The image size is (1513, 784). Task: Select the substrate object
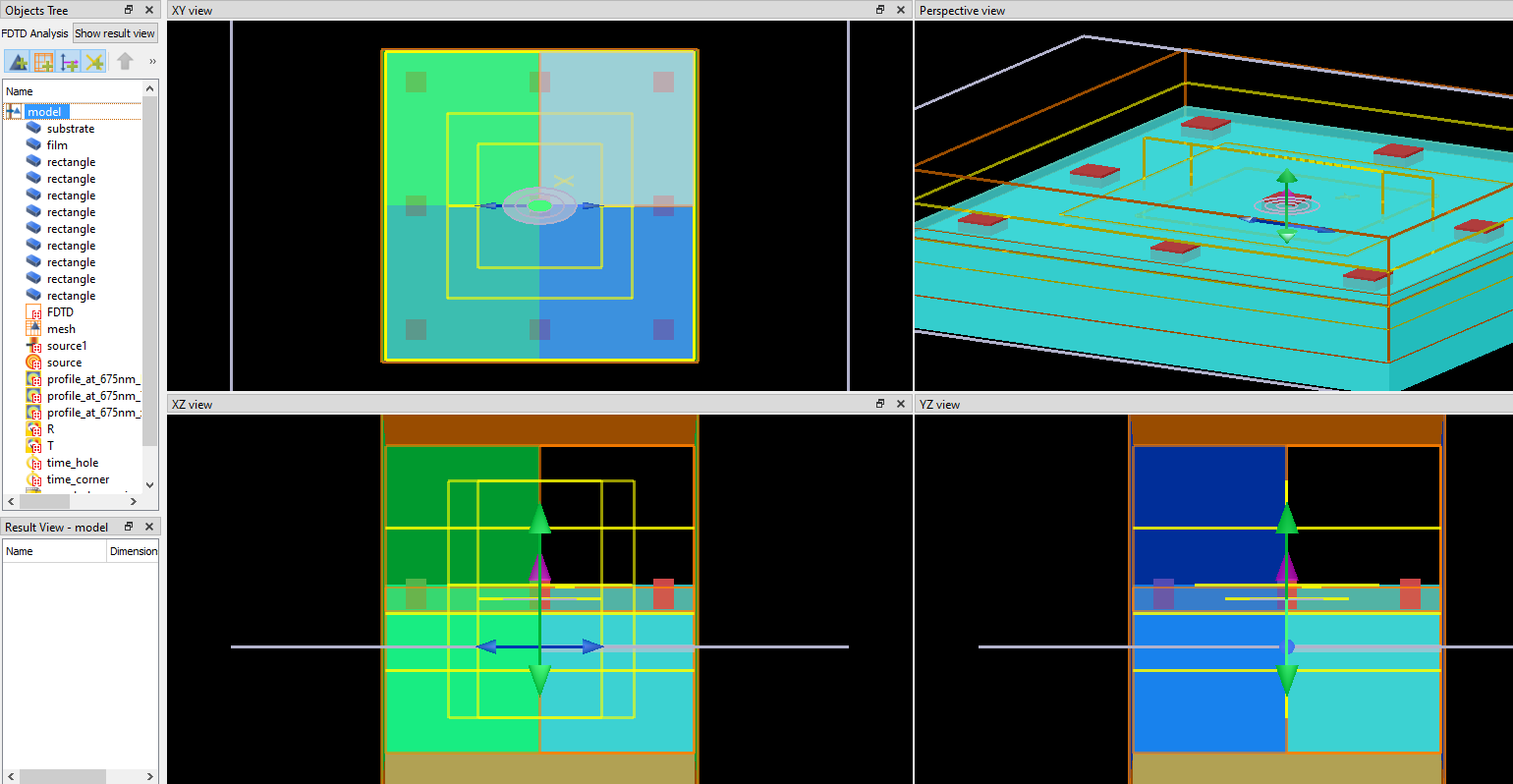71,129
